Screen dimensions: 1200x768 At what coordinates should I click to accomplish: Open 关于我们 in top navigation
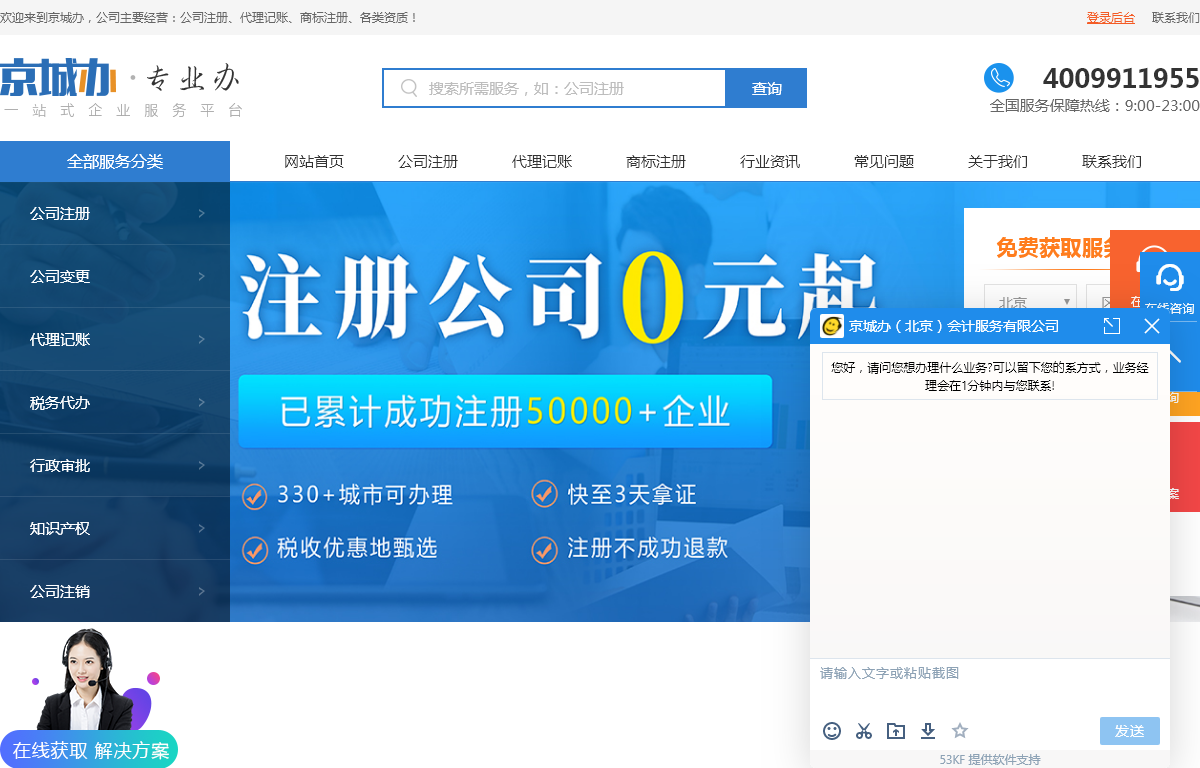coord(998,161)
